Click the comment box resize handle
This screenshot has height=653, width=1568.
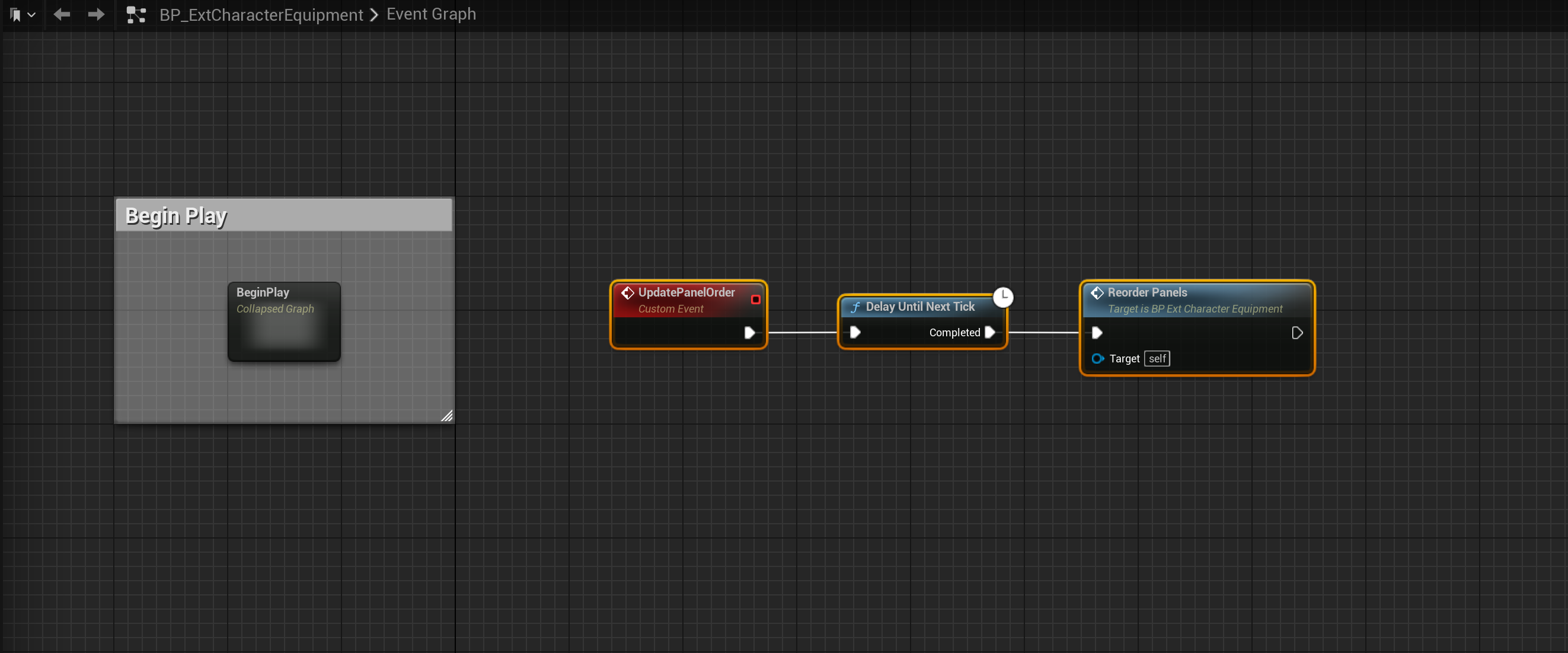447,416
